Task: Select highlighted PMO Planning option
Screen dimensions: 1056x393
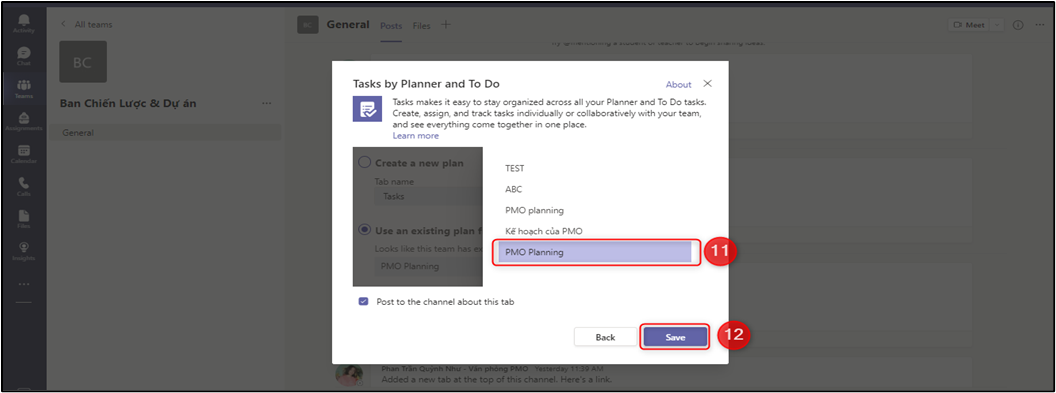Action: point(595,252)
